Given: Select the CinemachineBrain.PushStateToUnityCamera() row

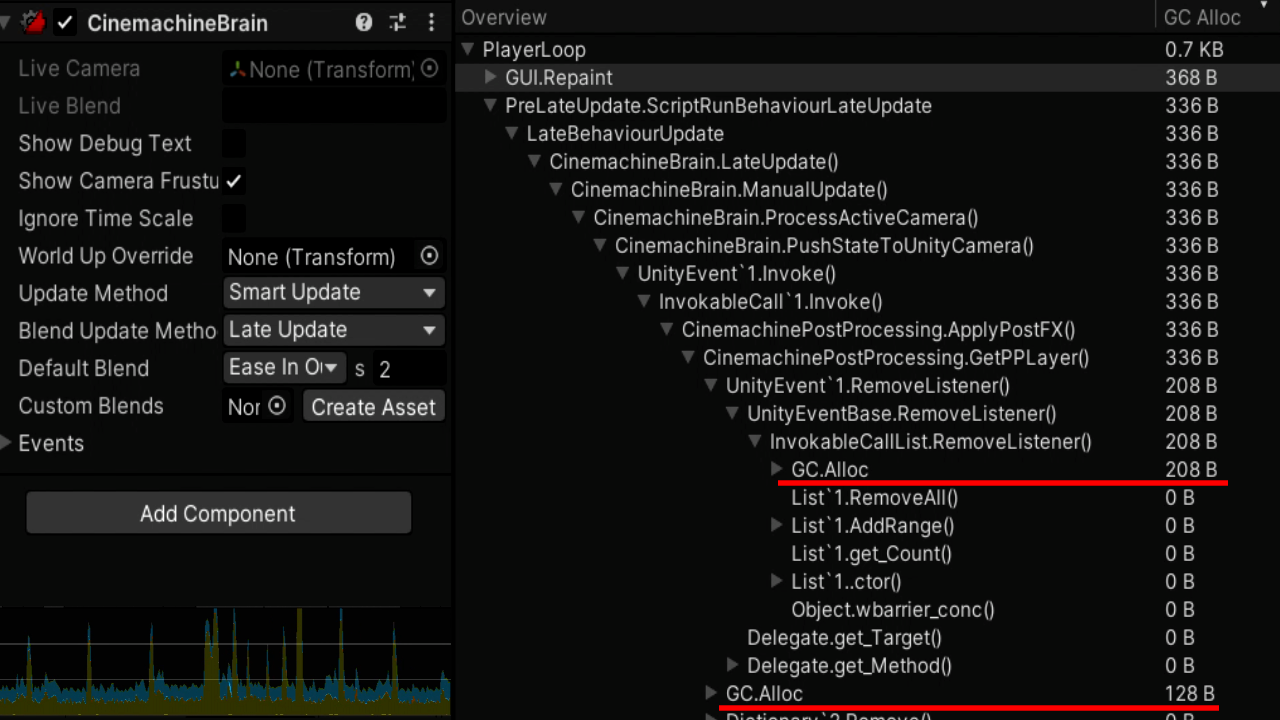Looking at the screenshot, I should (x=867, y=245).
